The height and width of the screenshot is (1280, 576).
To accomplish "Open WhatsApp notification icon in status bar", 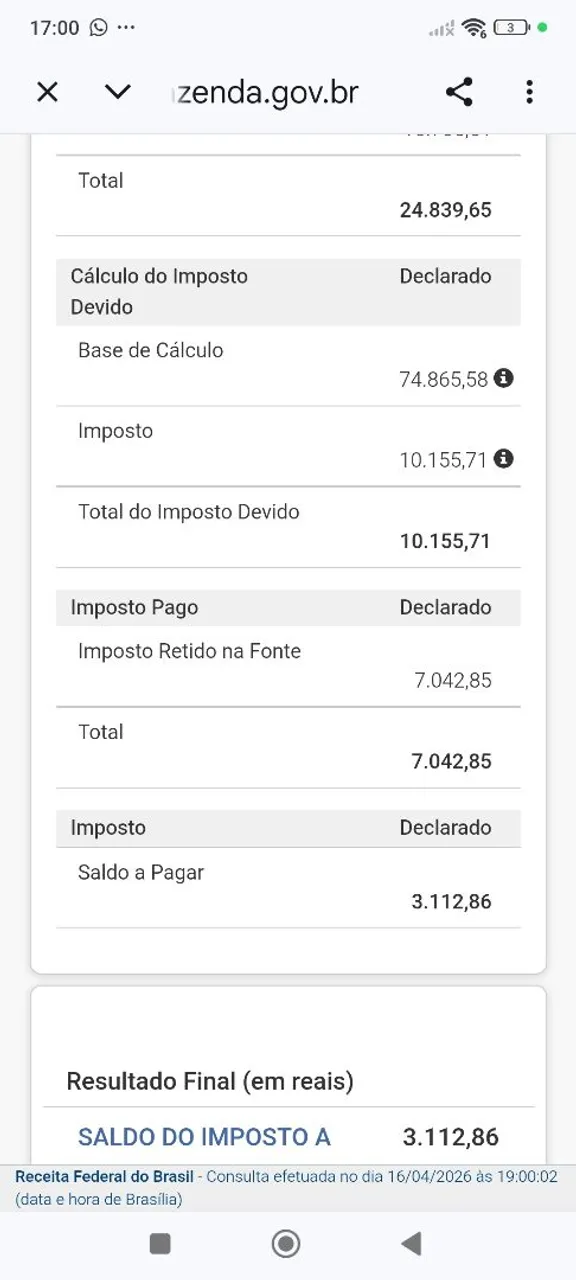I will 98,27.
